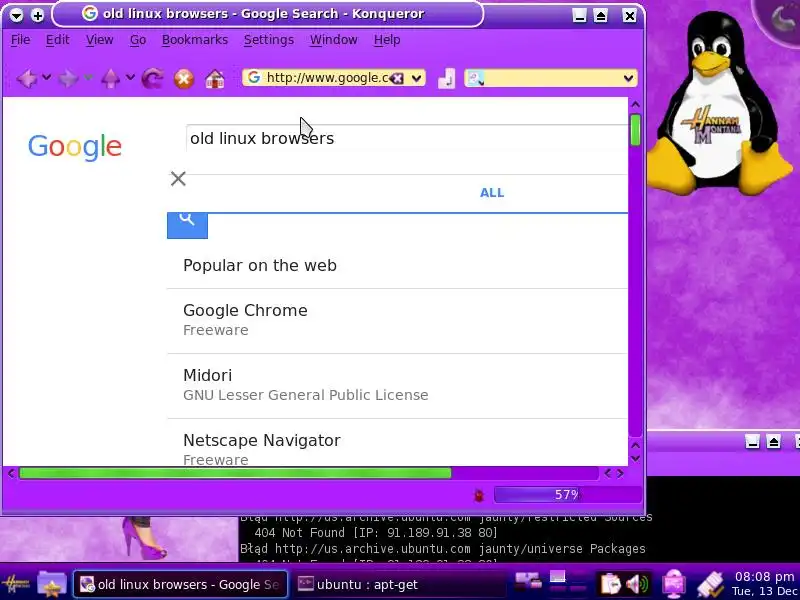Image resolution: width=800 pixels, height=600 pixels.
Task: Open the Hannah Montana start menu
Action: 16,584
